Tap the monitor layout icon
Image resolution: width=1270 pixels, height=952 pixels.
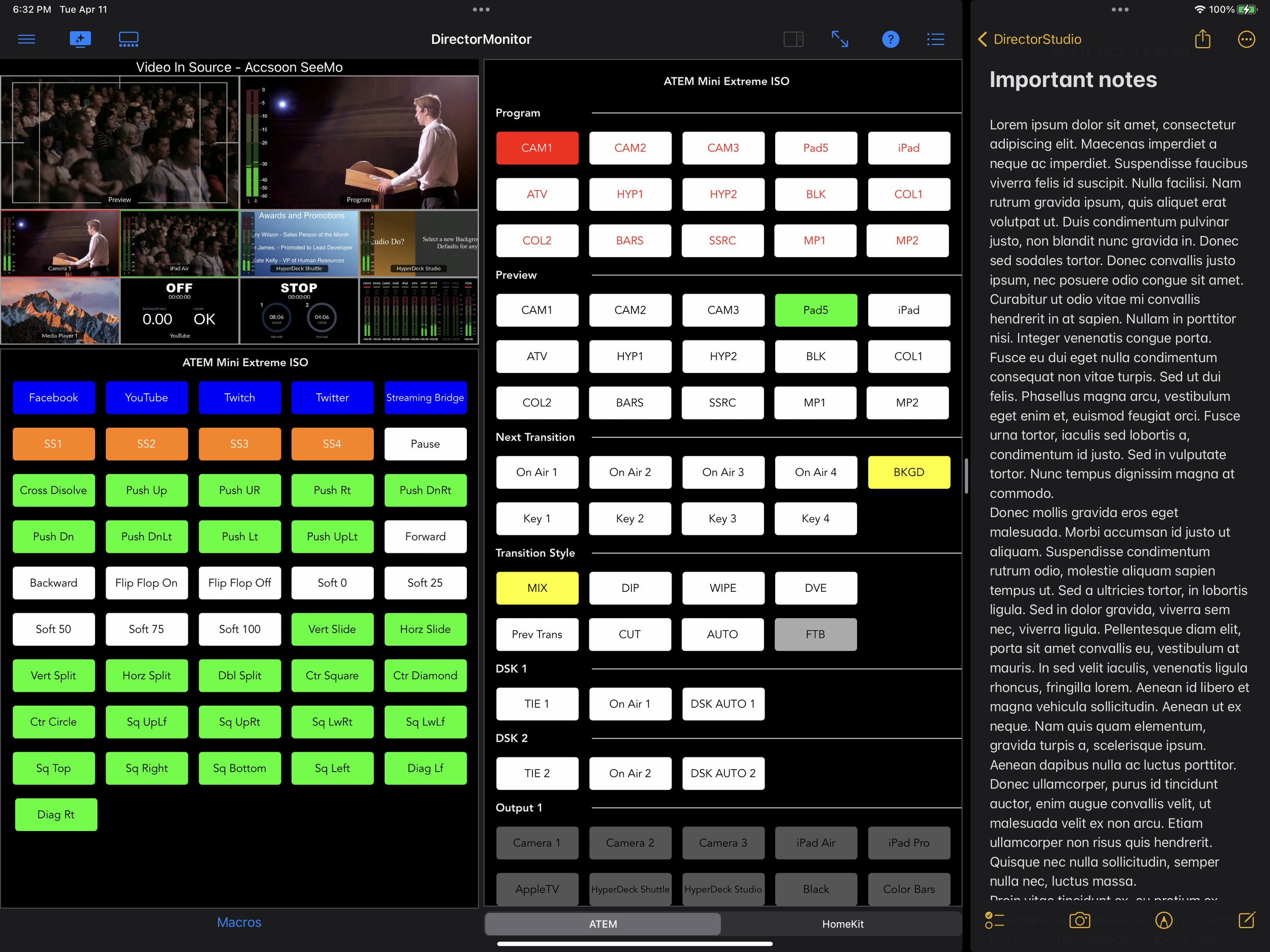tap(129, 39)
